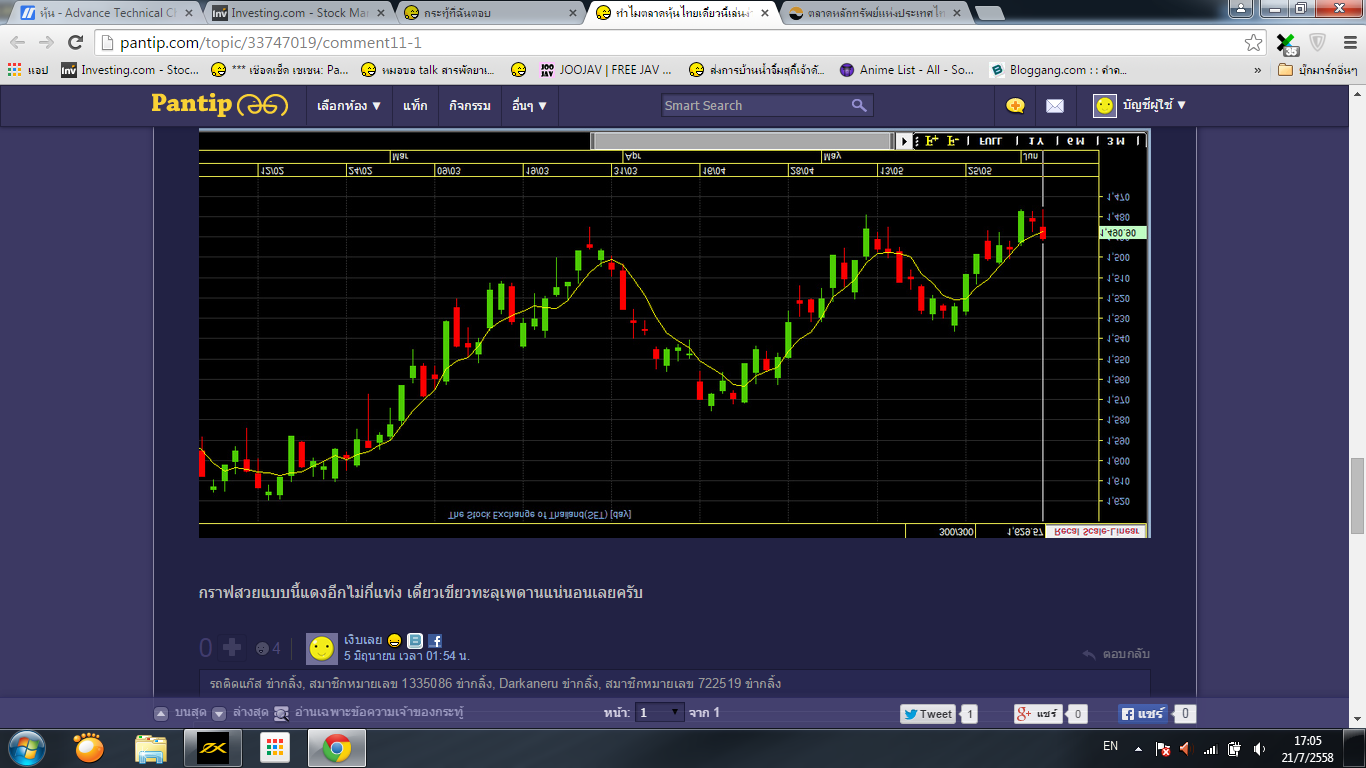The image size is (1366, 768).
Task: Toggle อ่านเฉพาะข้อความเจ้าของกระทู้ filter
Action: point(369,713)
